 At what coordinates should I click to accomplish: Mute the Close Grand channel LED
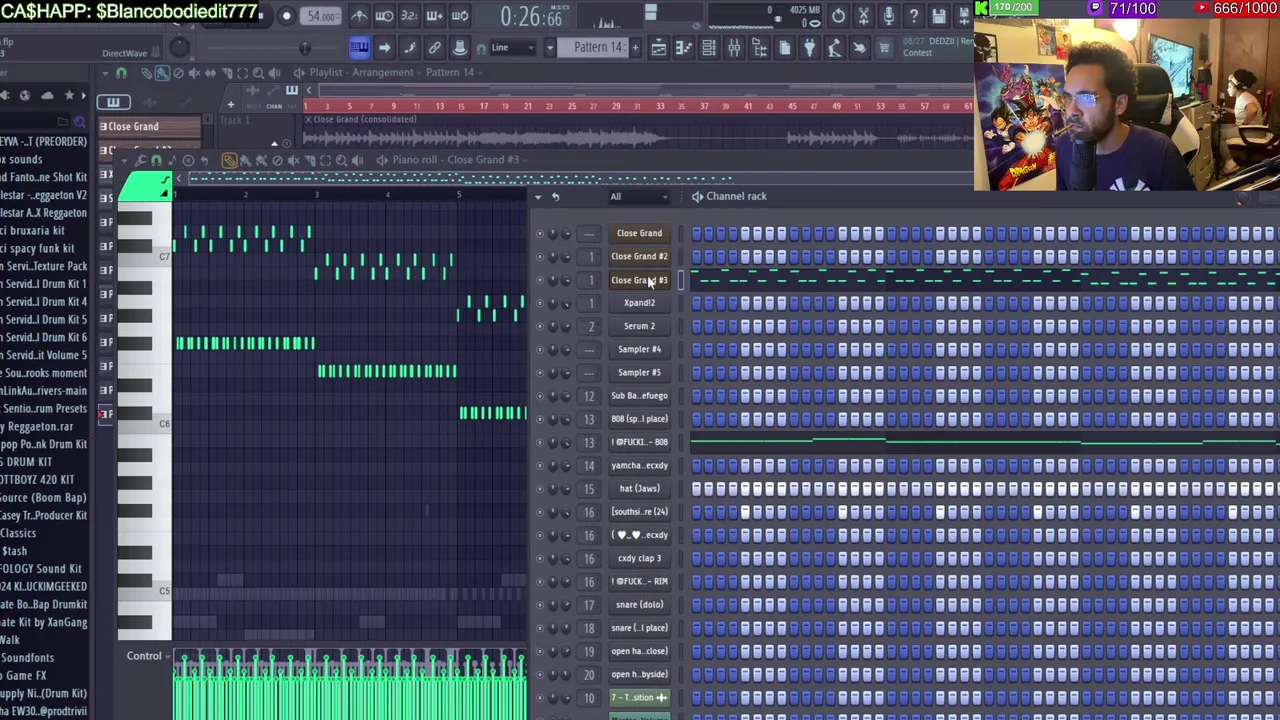coord(540,234)
